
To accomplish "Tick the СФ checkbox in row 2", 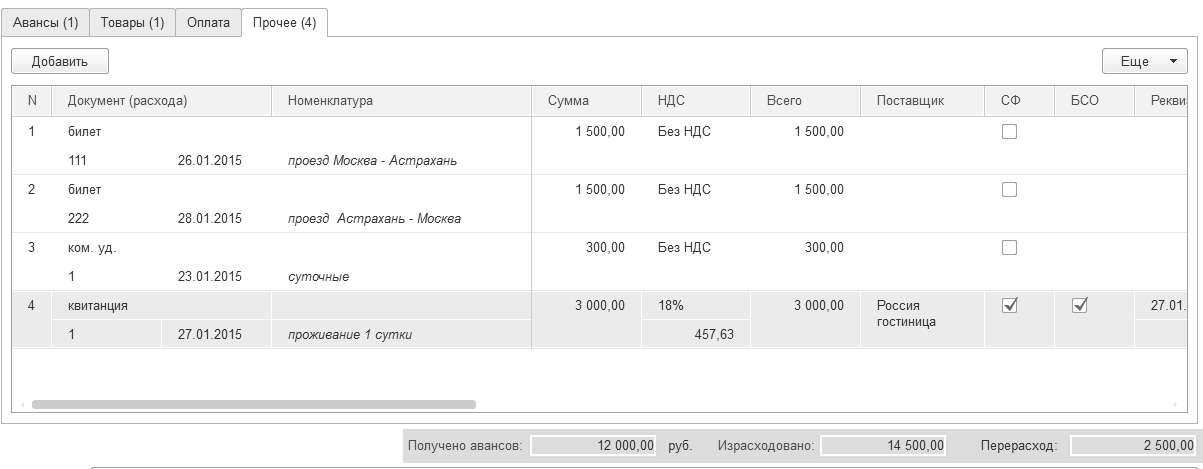I will point(1009,189).
